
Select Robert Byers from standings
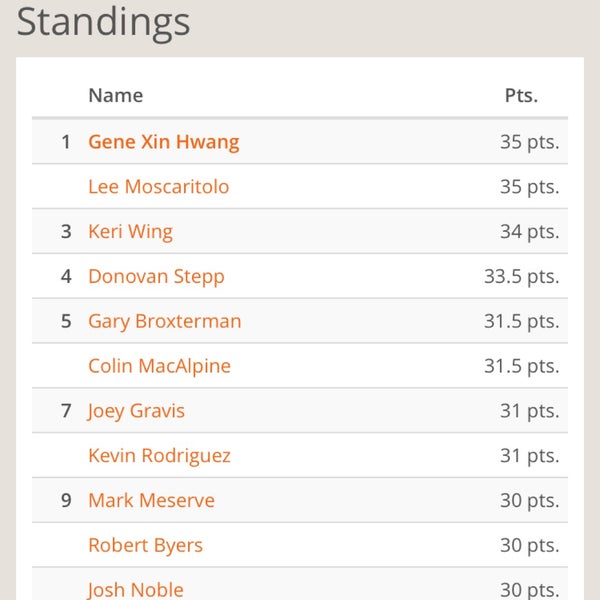pyautogui.click(x=145, y=546)
